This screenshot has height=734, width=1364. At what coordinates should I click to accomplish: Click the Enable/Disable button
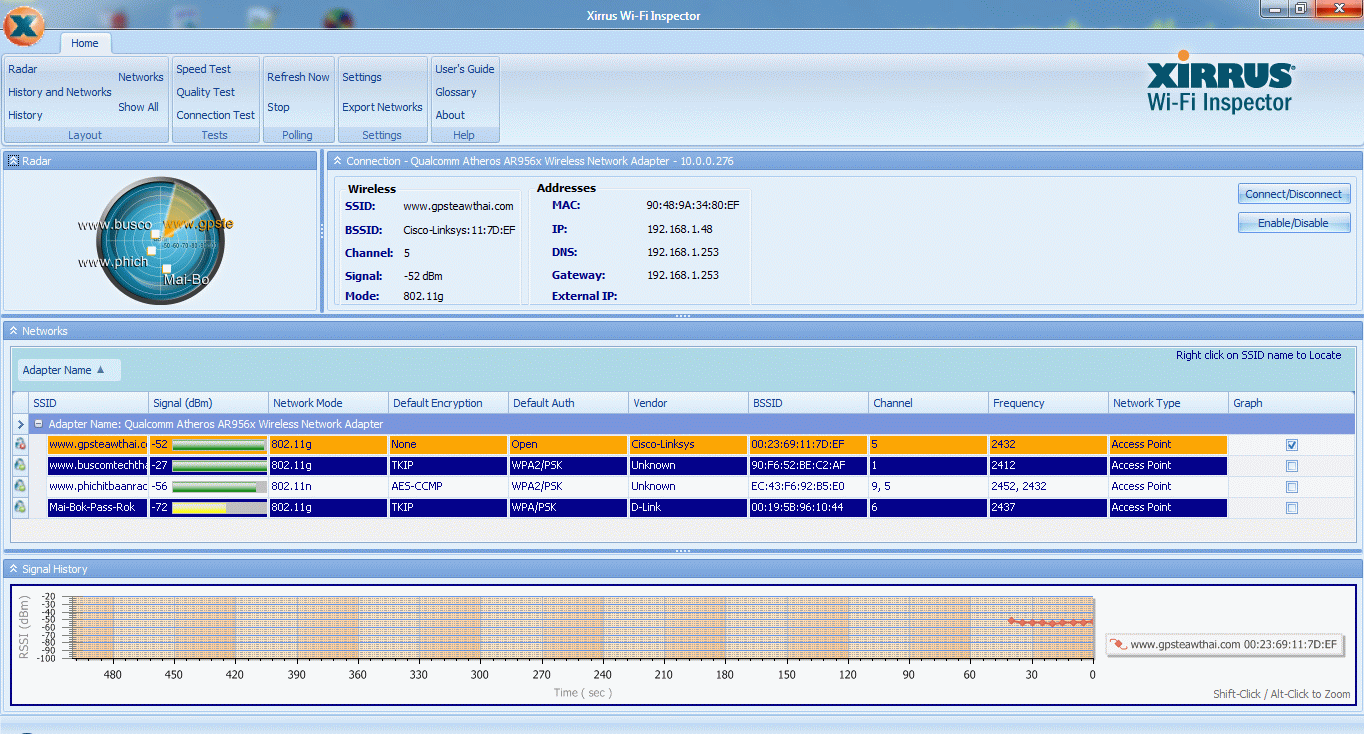click(x=1294, y=223)
